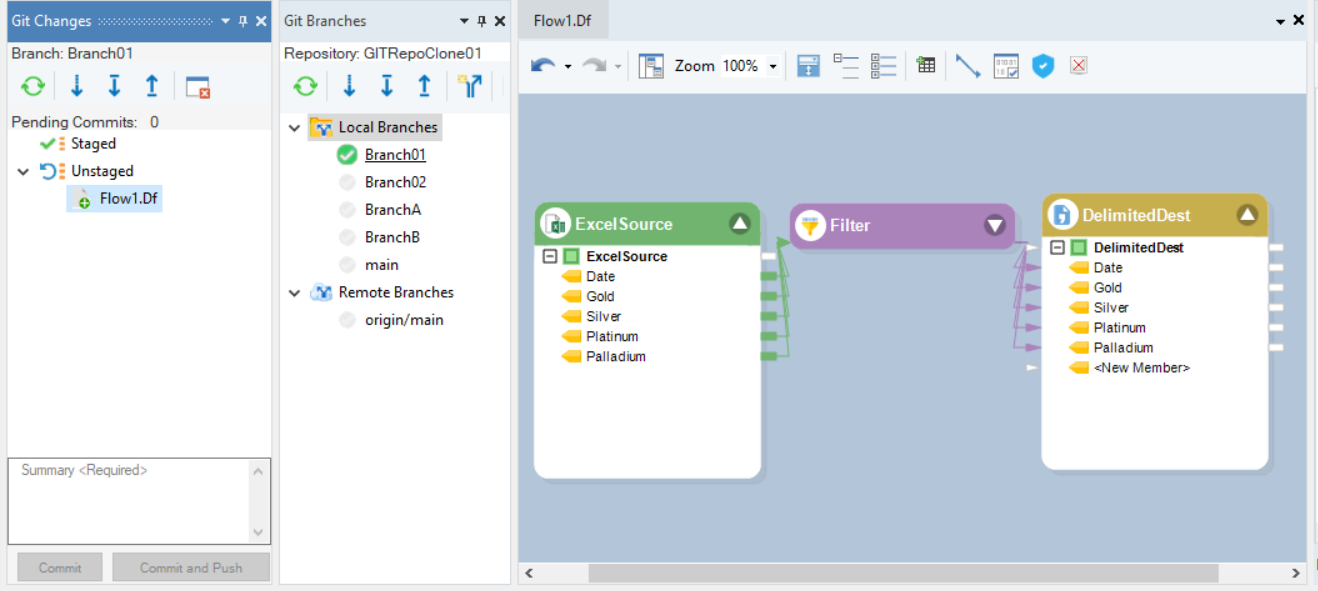Viewport: 1318px width, 591px height.
Task: Click the auto layout diagram icon beside Zoom
Action: (651, 66)
